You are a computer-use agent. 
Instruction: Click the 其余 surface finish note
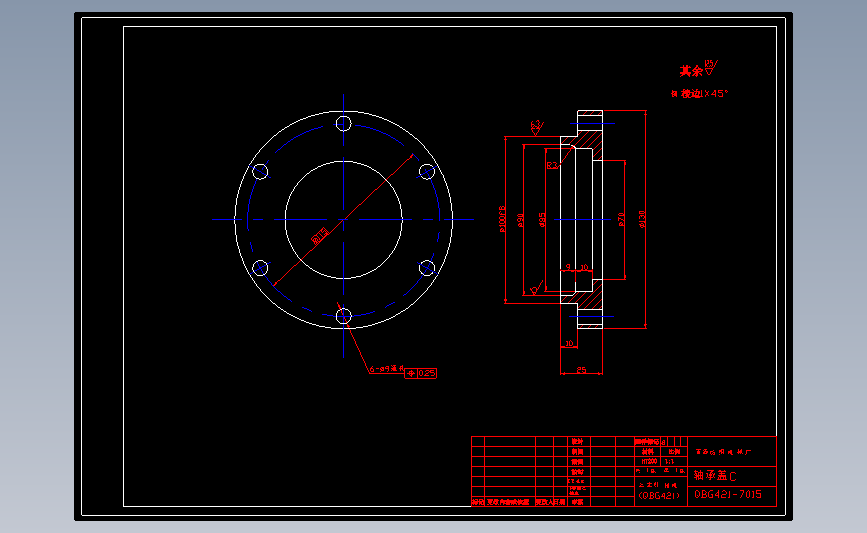(x=691, y=71)
